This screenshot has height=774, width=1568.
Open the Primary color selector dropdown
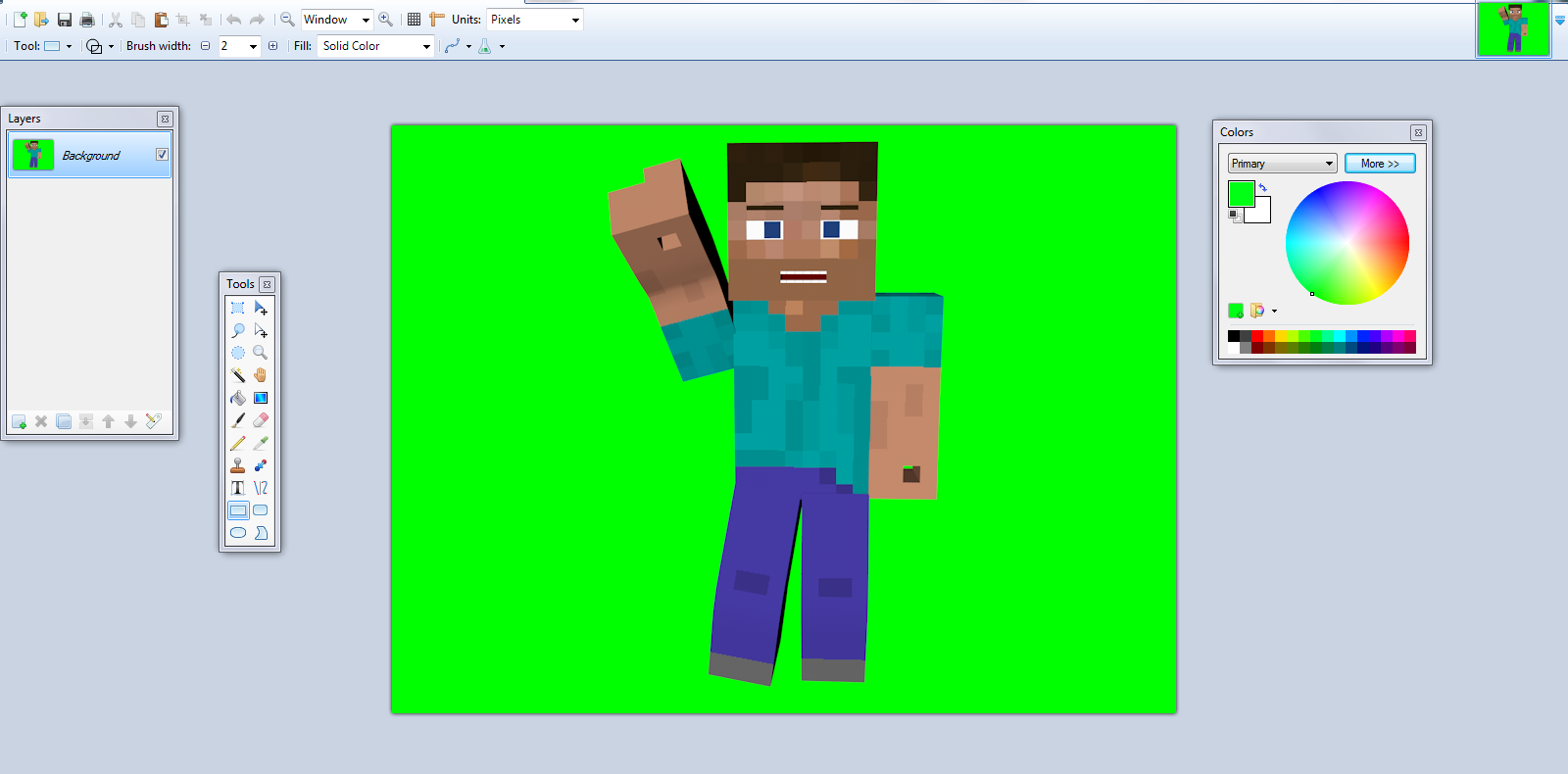tap(1283, 164)
